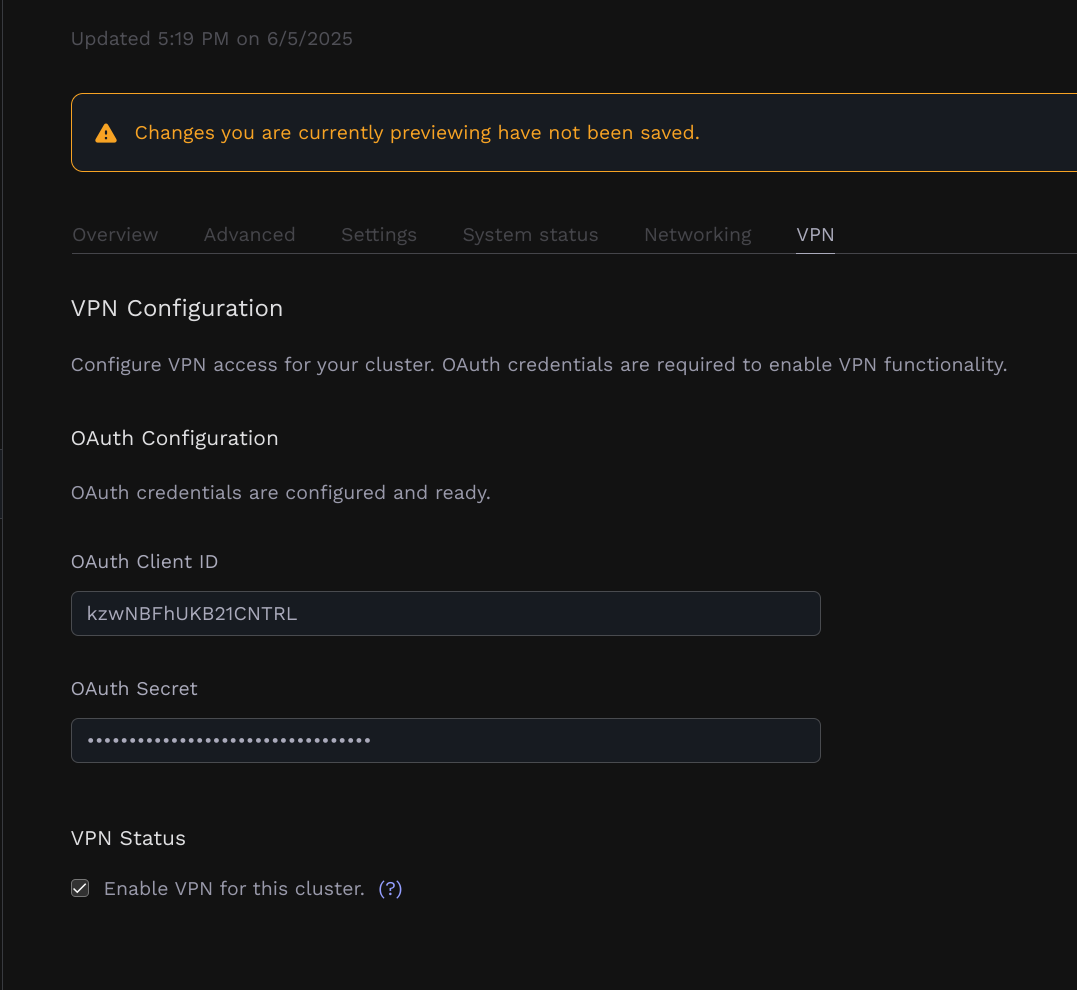The height and width of the screenshot is (990, 1077).
Task: Select the currently active VPN tab
Action: pos(815,234)
